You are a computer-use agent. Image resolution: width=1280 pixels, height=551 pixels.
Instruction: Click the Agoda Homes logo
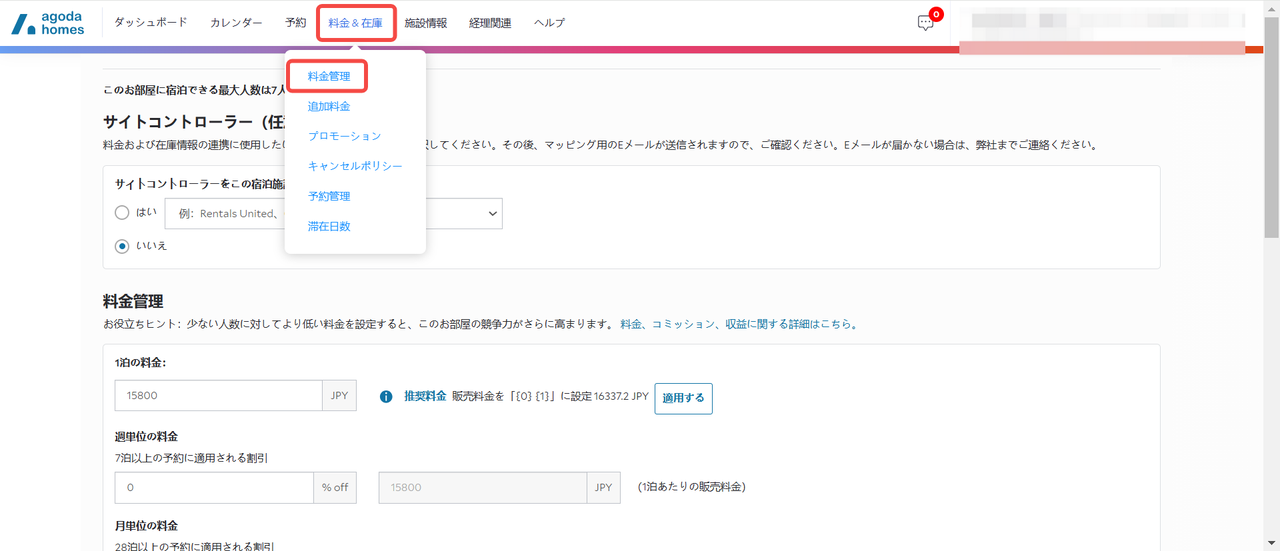[x=48, y=23]
